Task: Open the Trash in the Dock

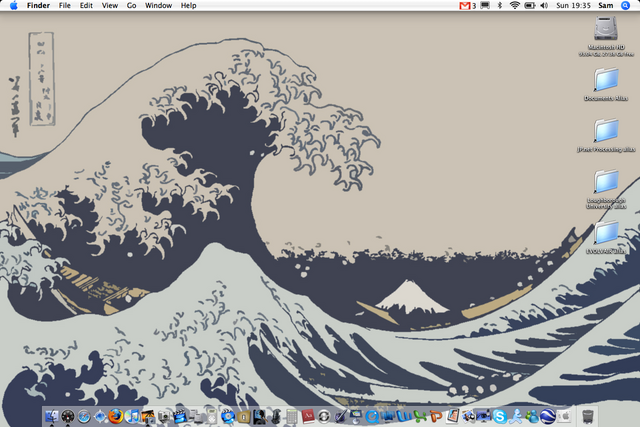Action: (588, 416)
